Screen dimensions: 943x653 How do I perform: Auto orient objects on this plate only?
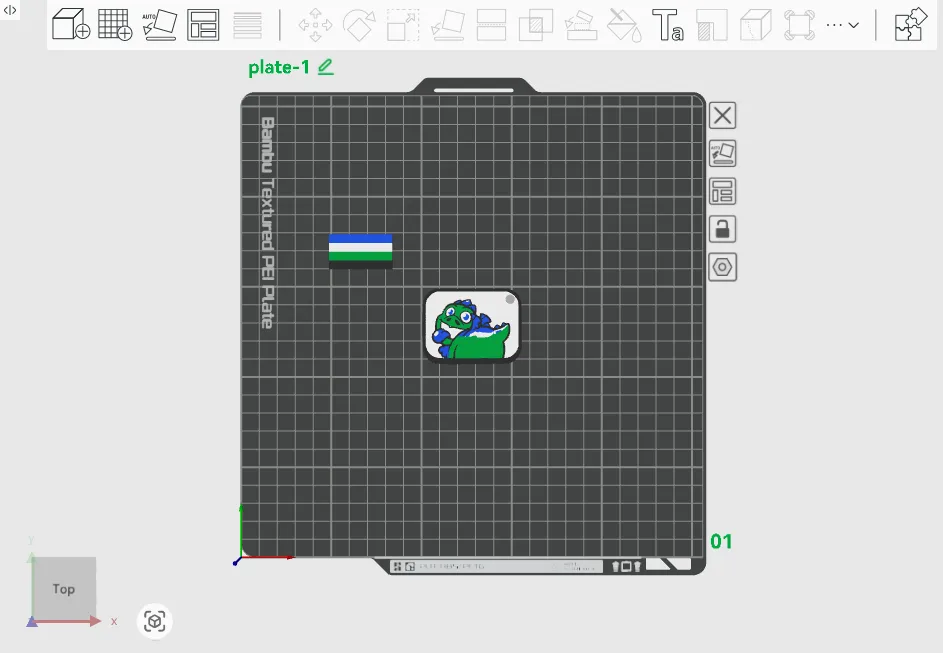coord(722,153)
